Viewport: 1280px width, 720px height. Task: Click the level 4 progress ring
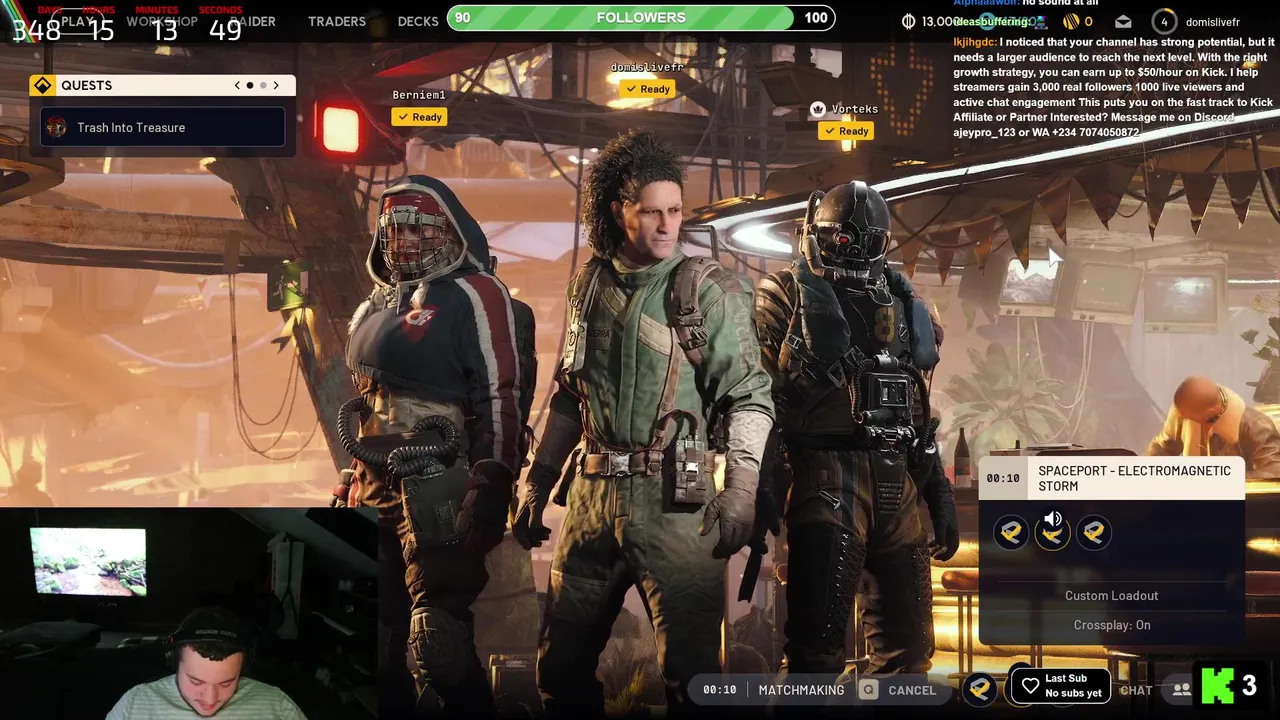click(x=1164, y=21)
